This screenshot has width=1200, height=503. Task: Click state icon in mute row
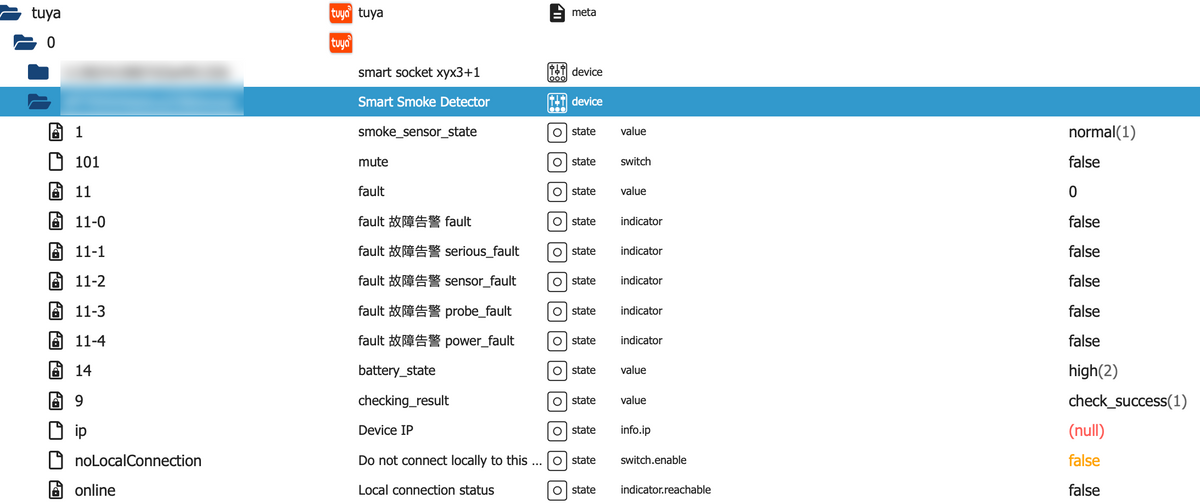click(x=557, y=162)
